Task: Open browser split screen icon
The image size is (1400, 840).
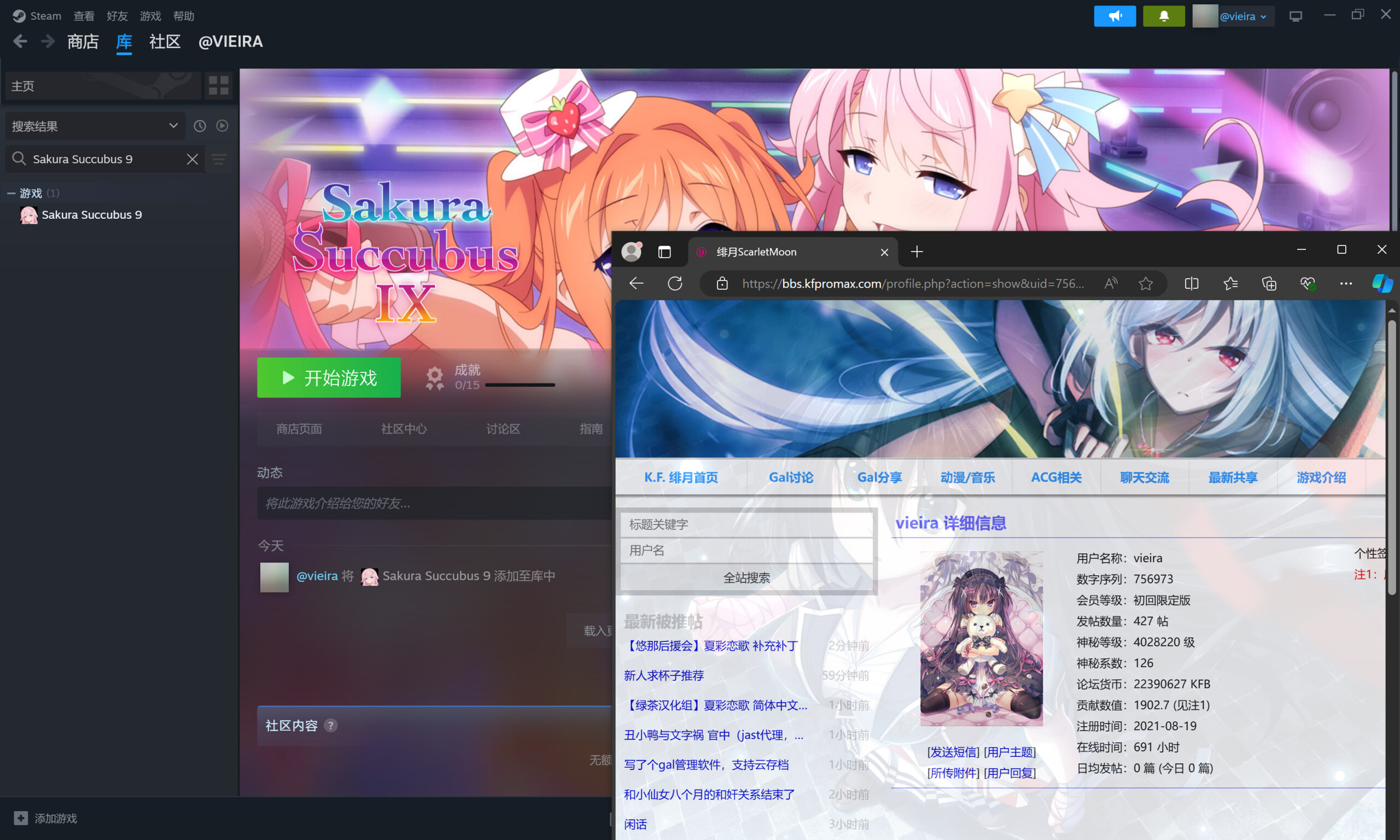Action: 1191,284
